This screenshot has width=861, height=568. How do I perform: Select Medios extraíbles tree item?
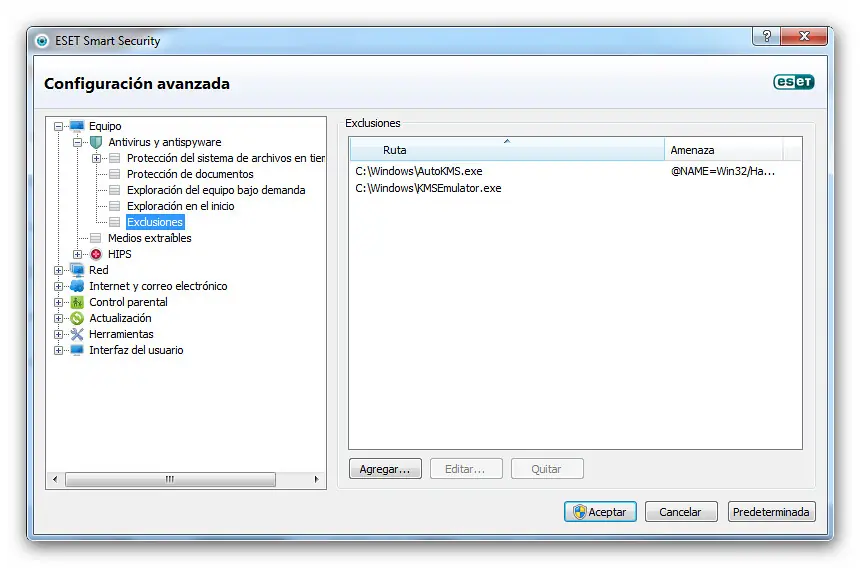click(x=149, y=238)
